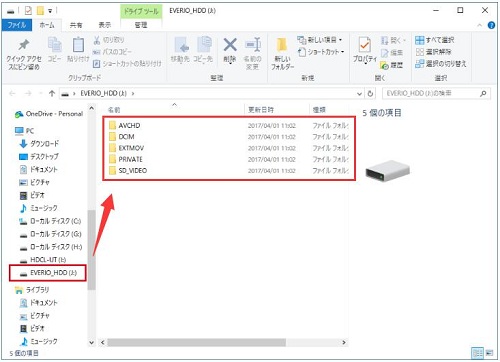500x362 pixels.
Task: Sort by the Type column header
Action: tap(319, 110)
